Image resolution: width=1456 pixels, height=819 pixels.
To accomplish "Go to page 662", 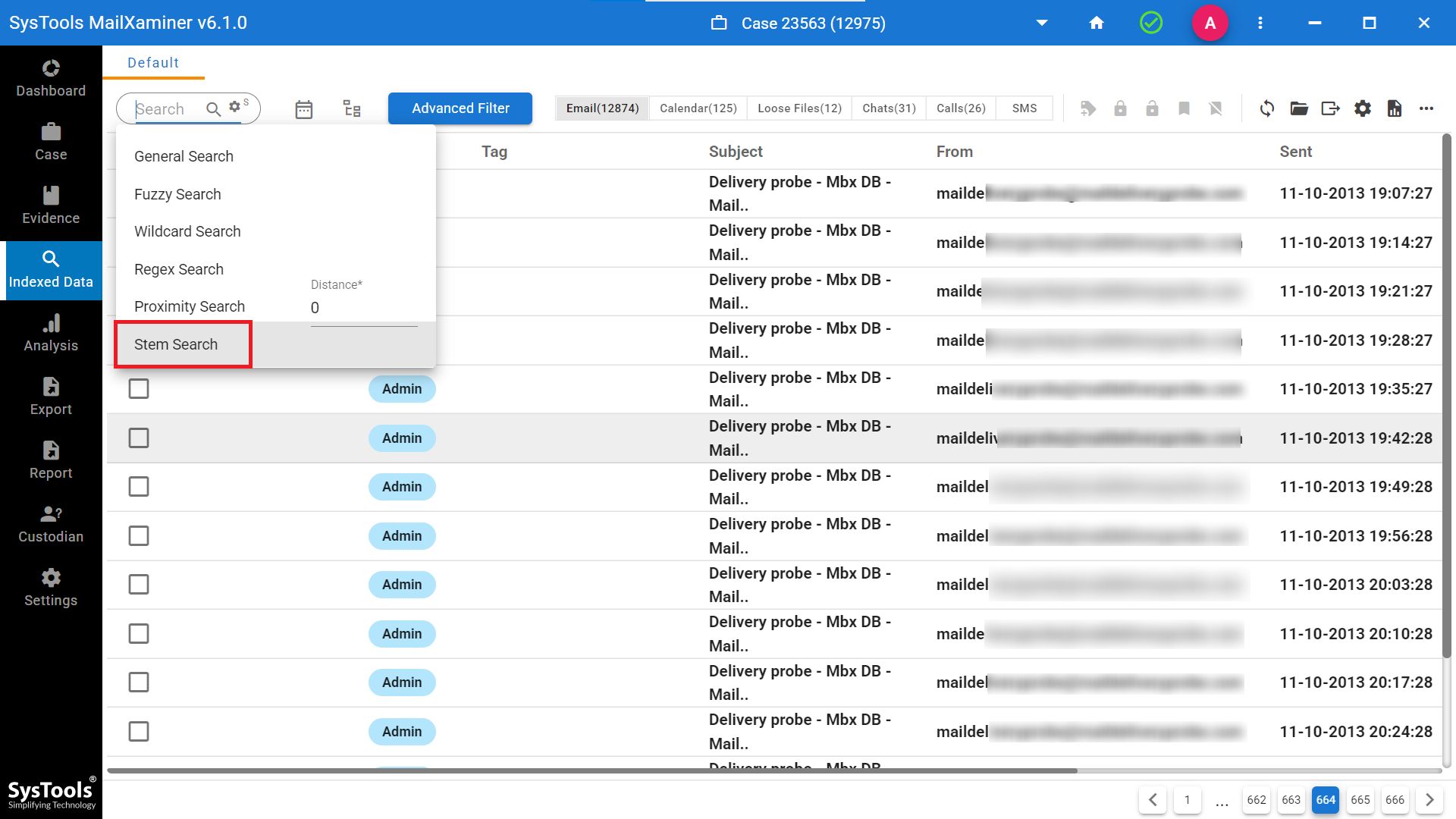I will pos(1257,800).
